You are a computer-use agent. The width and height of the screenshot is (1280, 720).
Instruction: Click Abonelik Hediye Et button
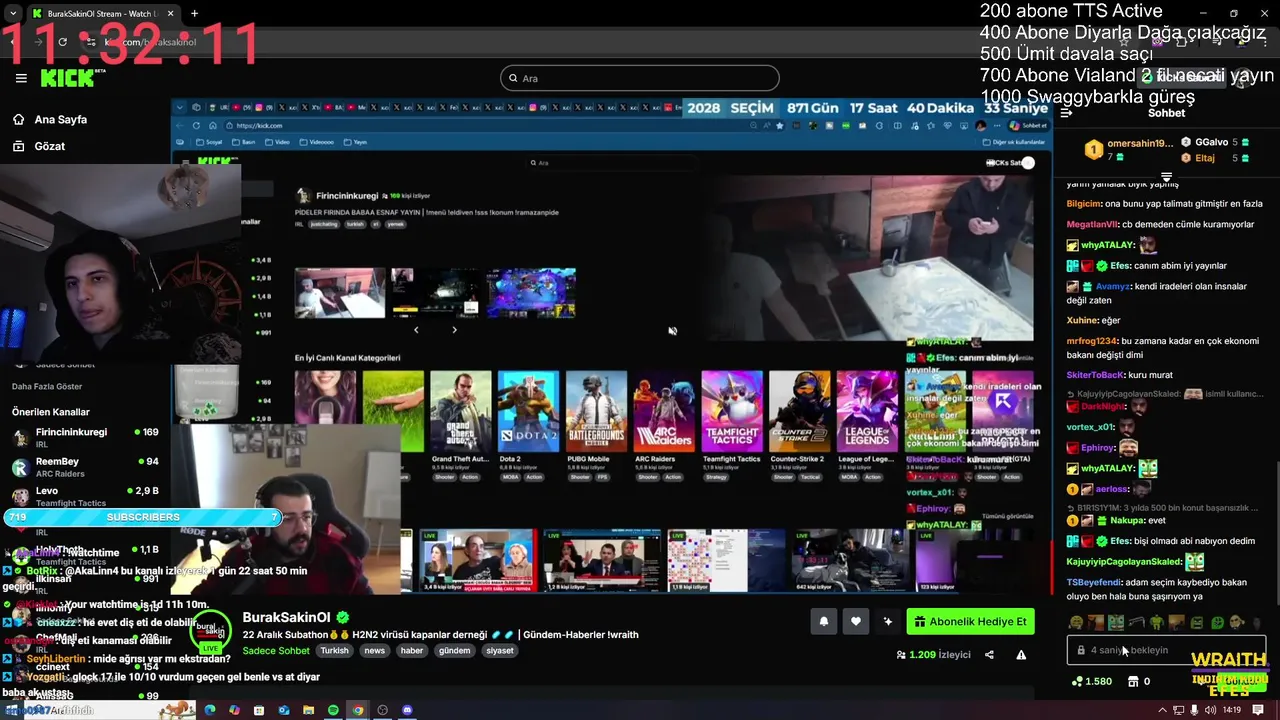pyautogui.click(x=970, y=622)
